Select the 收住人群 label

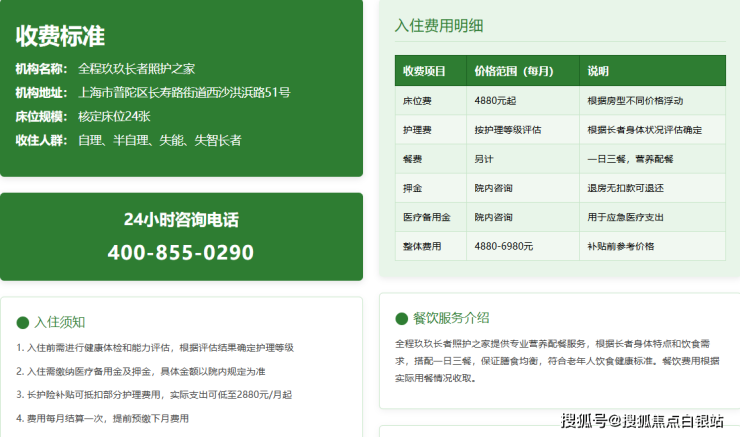click(42, 140)
